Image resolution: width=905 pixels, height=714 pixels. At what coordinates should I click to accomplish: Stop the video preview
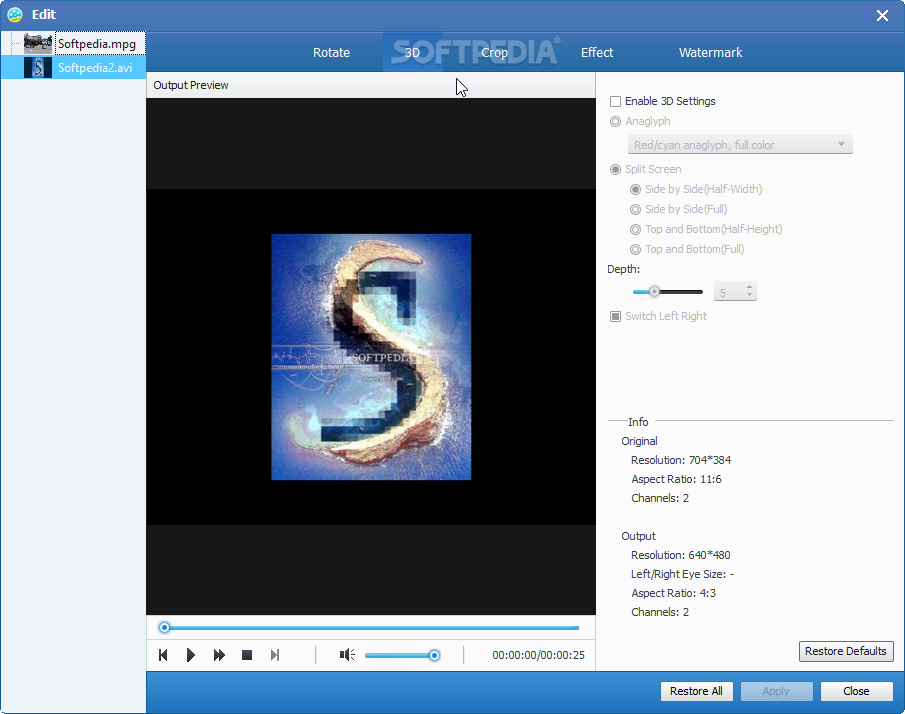(247, 655)
